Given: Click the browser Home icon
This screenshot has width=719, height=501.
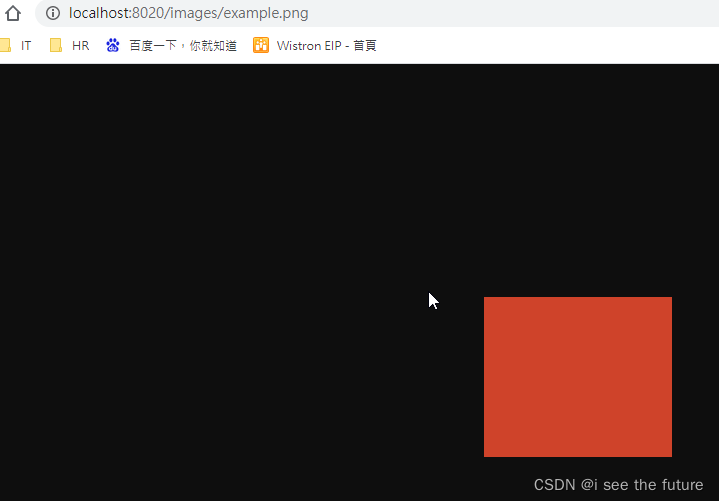Looking at the screenshot, I should pos(13,13).
